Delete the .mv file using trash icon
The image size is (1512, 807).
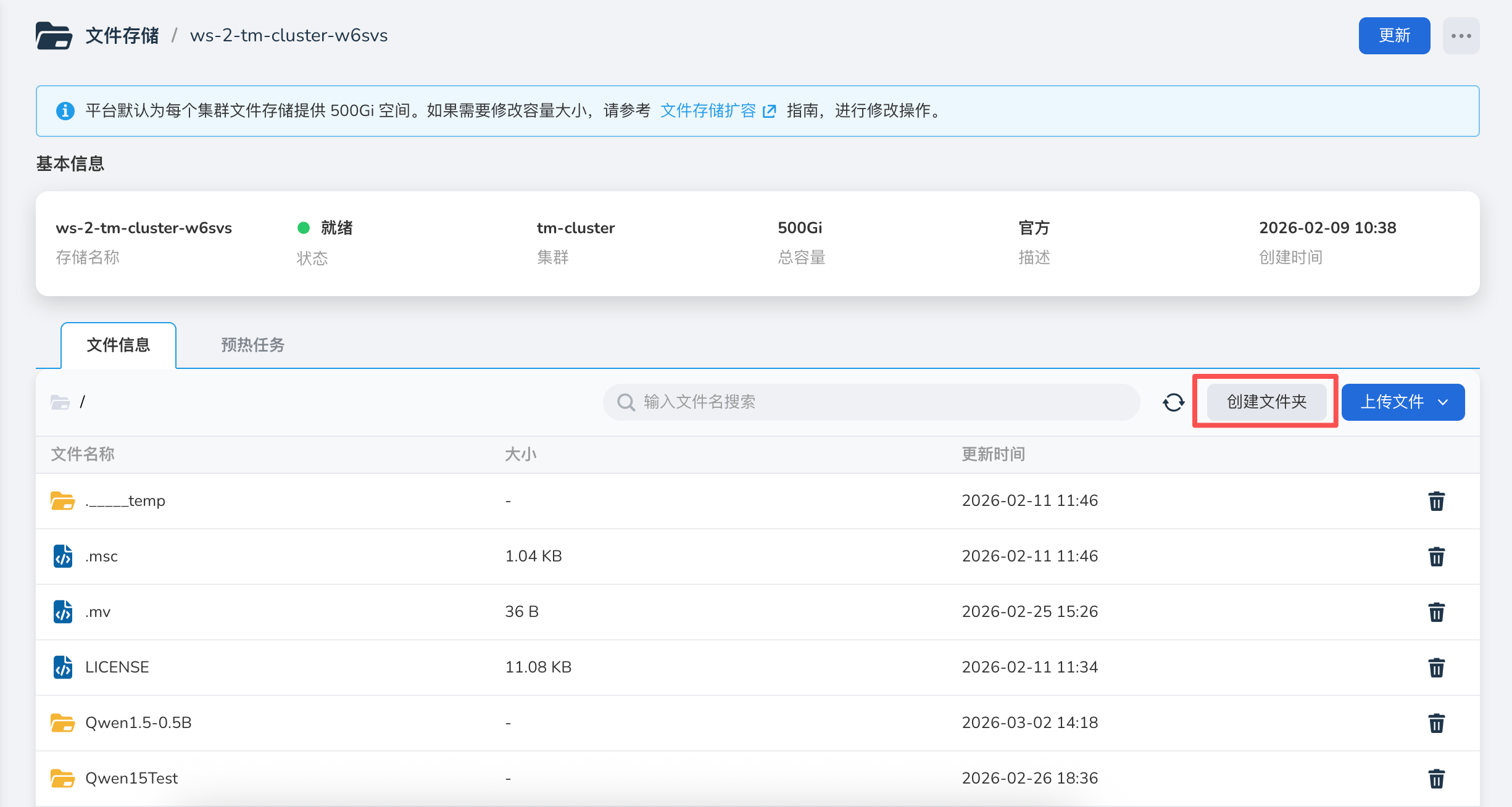coord(1436,612)
